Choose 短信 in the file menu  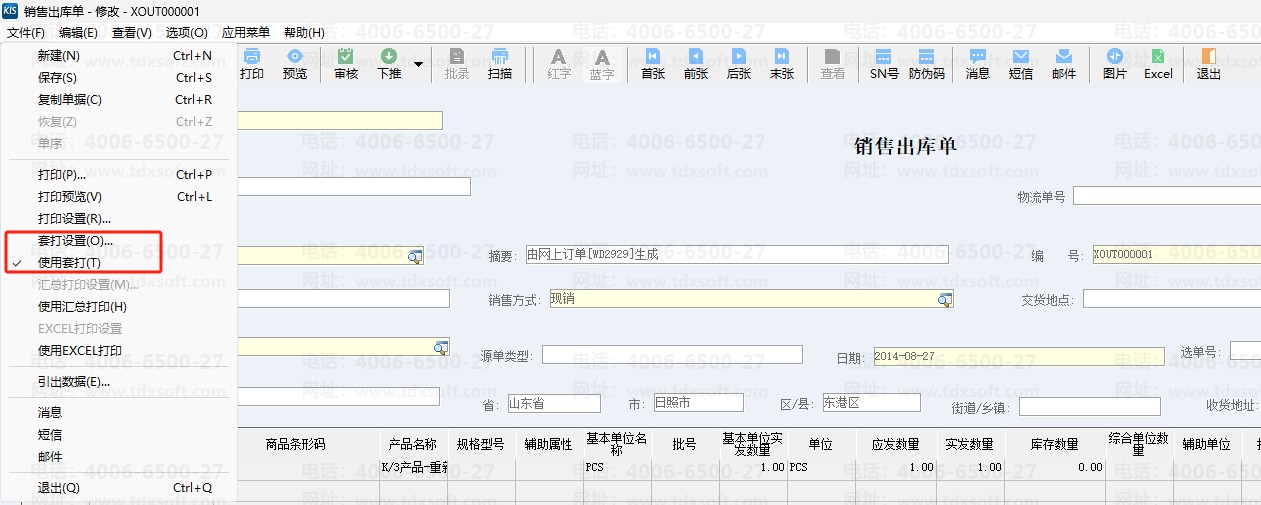click(119, 435)
